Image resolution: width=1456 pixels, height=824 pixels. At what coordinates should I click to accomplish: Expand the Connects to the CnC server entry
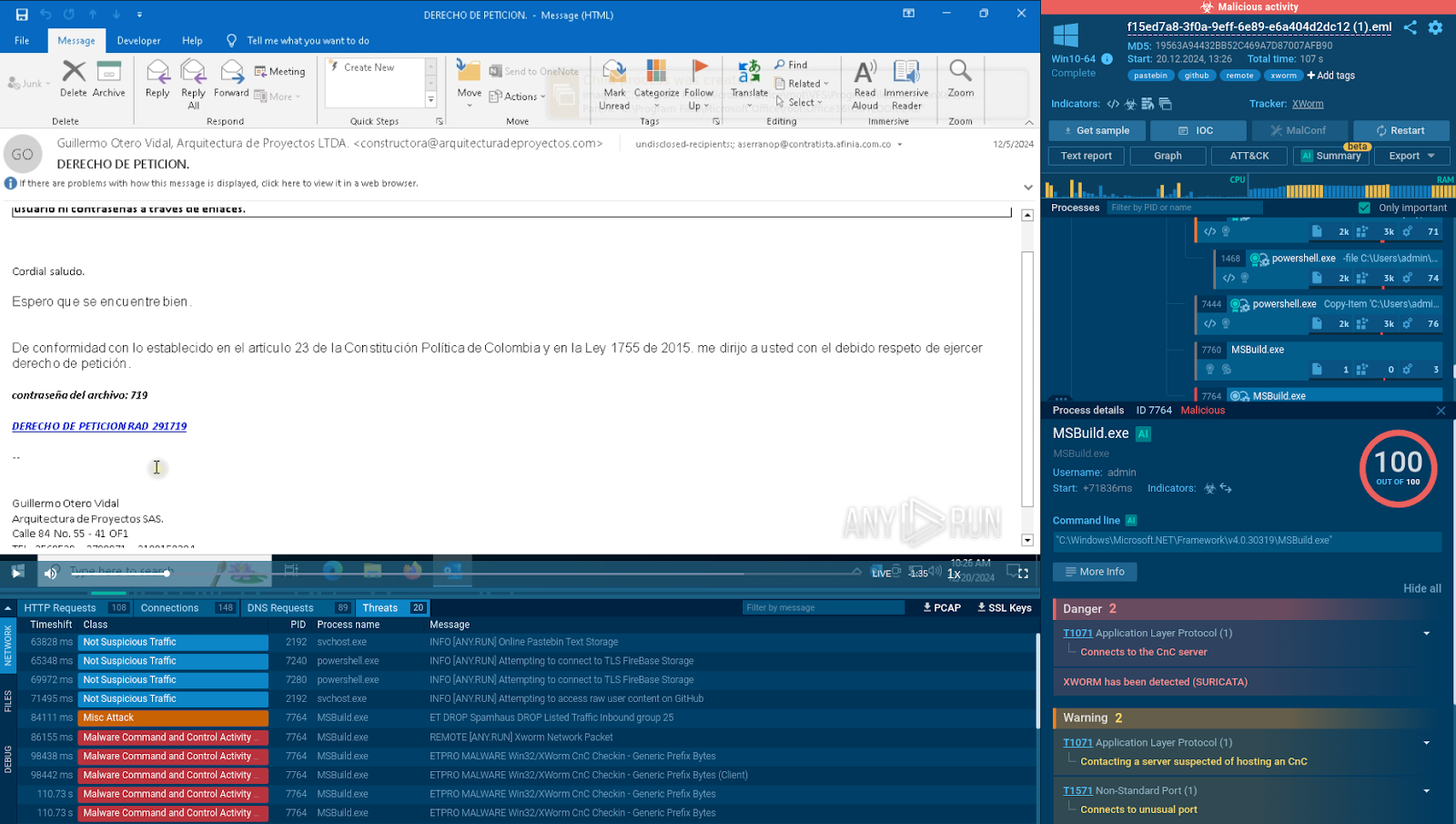click(1426, 634)
